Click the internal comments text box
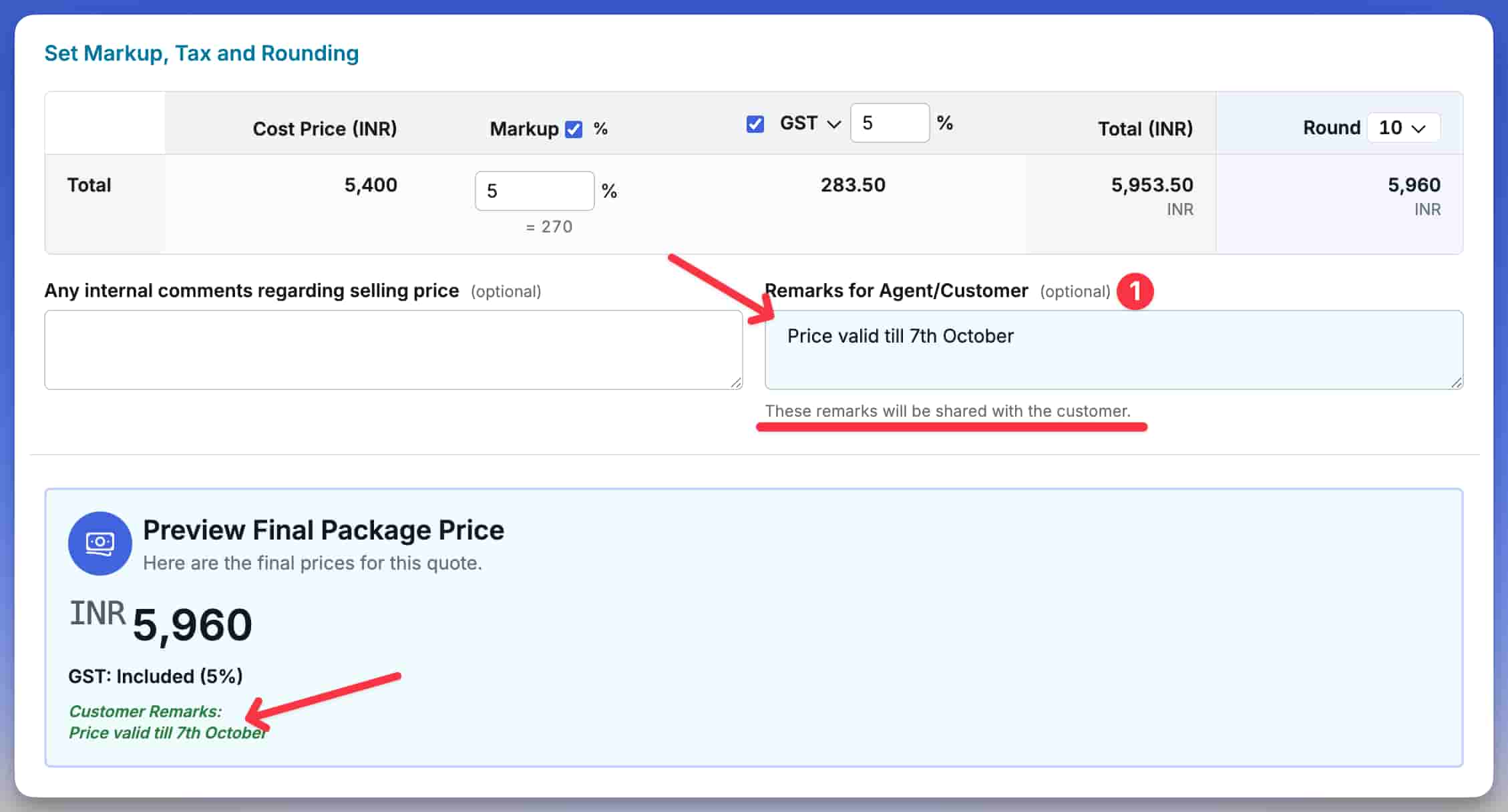Viewport: 1508px width, 812px height. tap(391, 350)
